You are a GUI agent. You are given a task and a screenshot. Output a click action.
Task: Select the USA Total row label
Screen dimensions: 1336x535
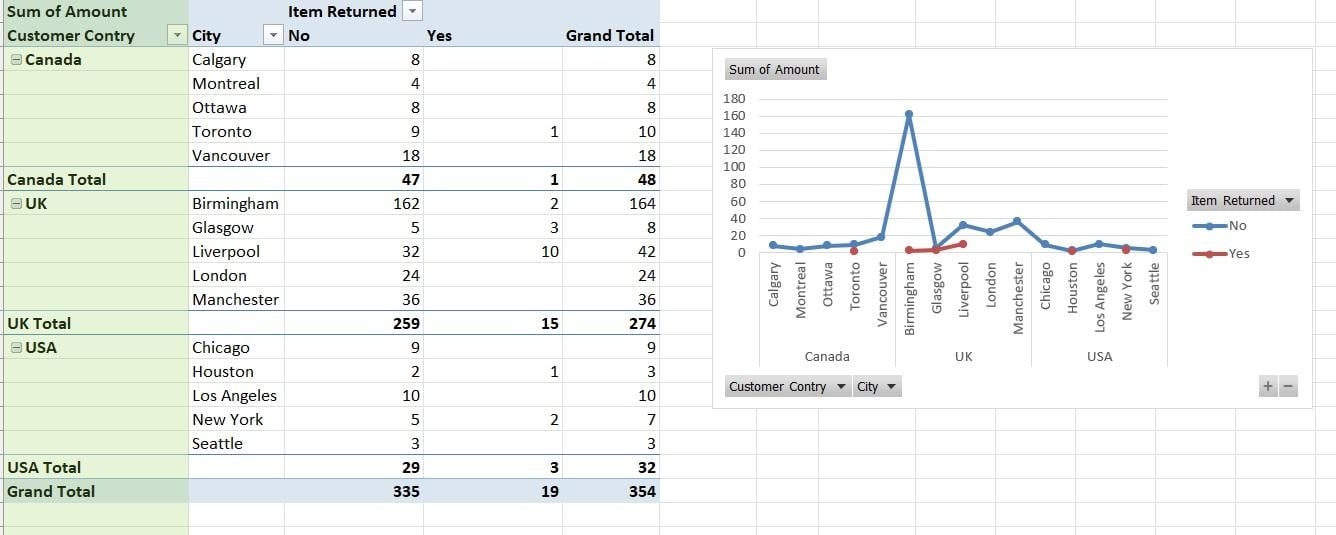(x=94, y=468)
